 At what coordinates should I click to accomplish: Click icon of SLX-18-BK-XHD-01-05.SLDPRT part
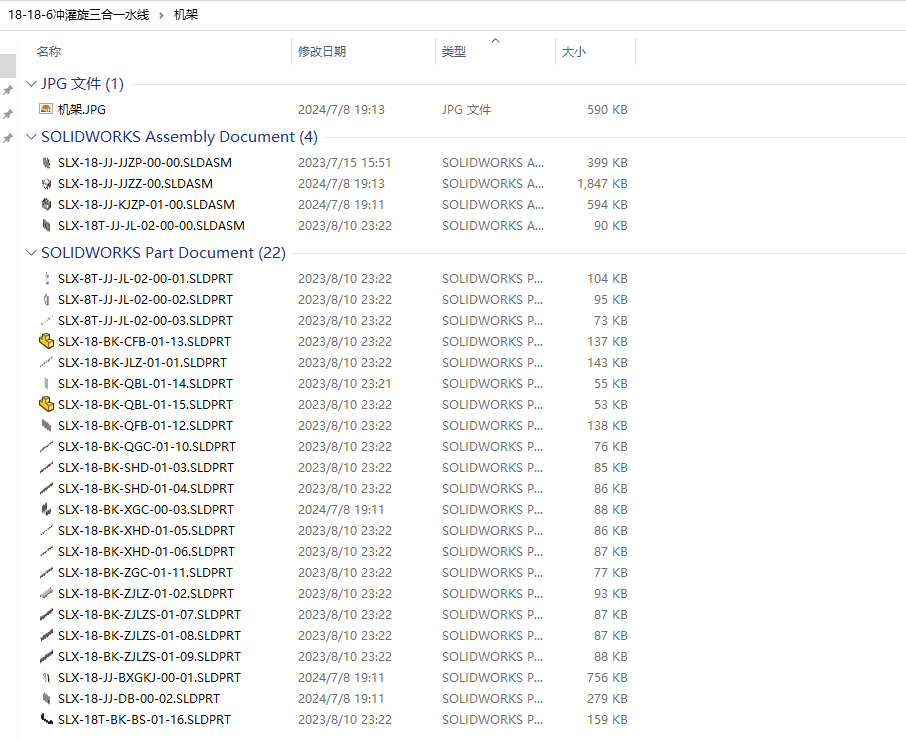click(x=46, y=530)
